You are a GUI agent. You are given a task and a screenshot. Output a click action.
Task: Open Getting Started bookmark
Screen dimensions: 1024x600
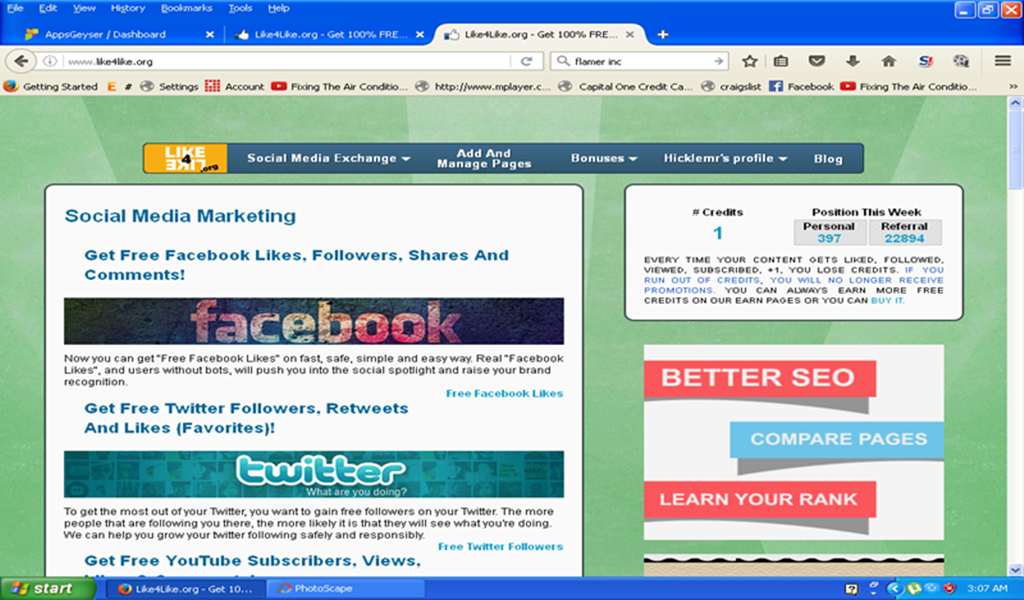tap(51, 86)
